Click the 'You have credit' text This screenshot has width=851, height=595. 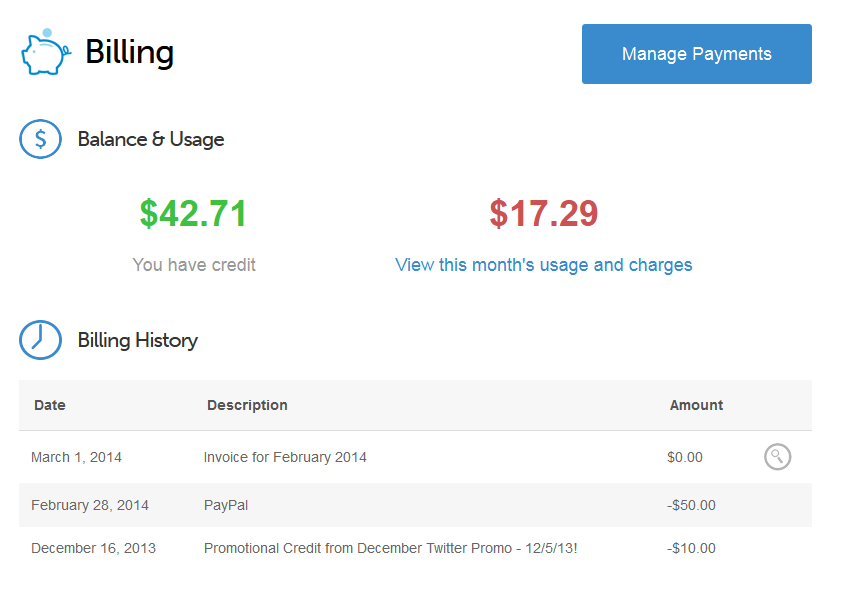(194, 265)
